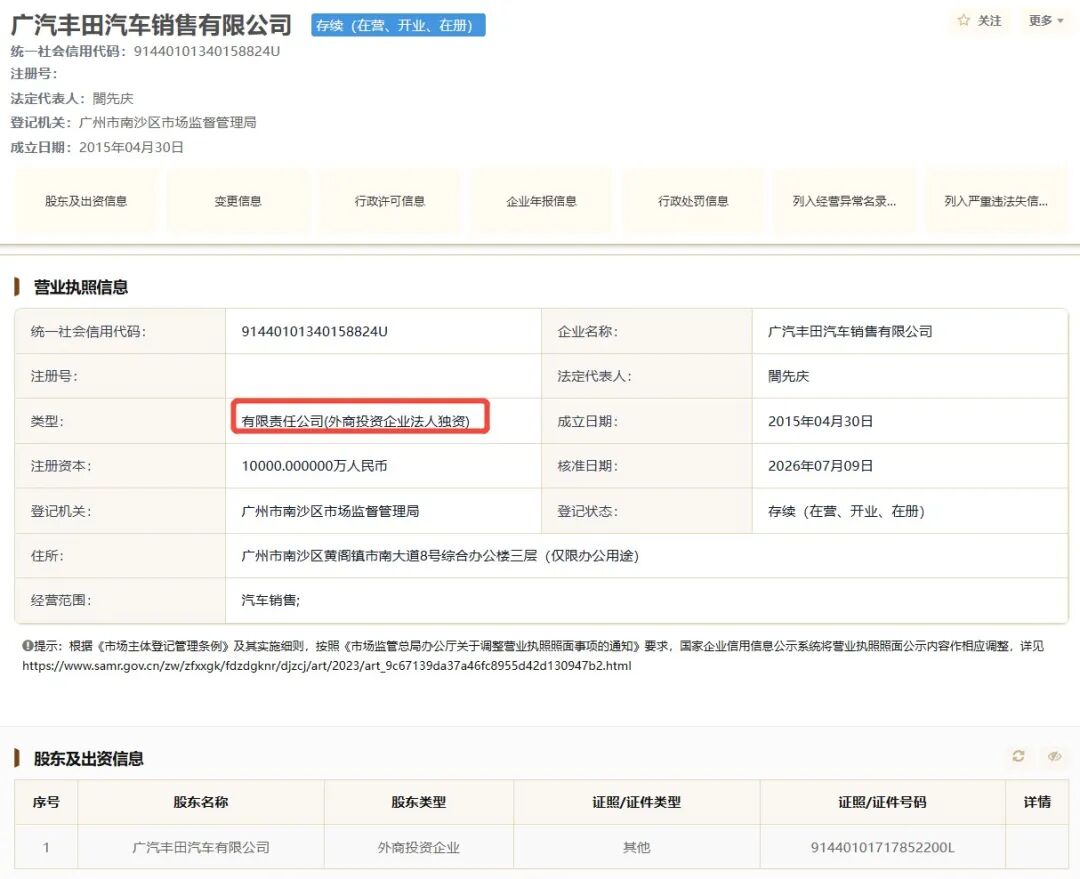Click legal representative 閤先庆 in the header
Screen dimensions: 1080x879
[113, 99]
